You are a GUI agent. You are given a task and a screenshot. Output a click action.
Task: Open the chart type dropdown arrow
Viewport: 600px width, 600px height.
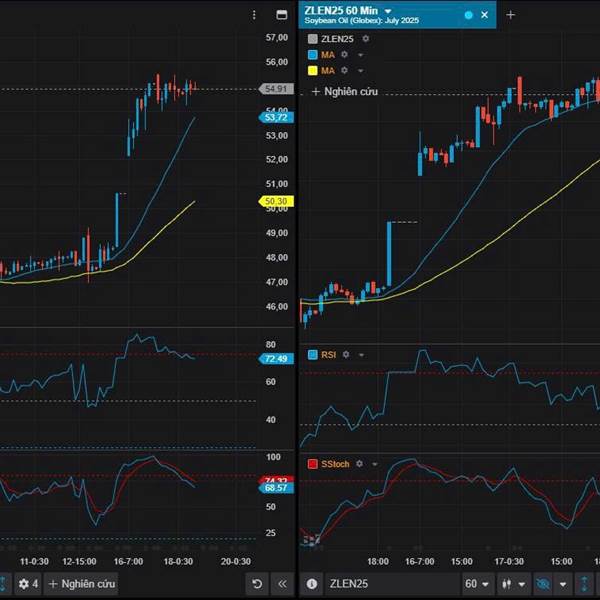(522, 584)
